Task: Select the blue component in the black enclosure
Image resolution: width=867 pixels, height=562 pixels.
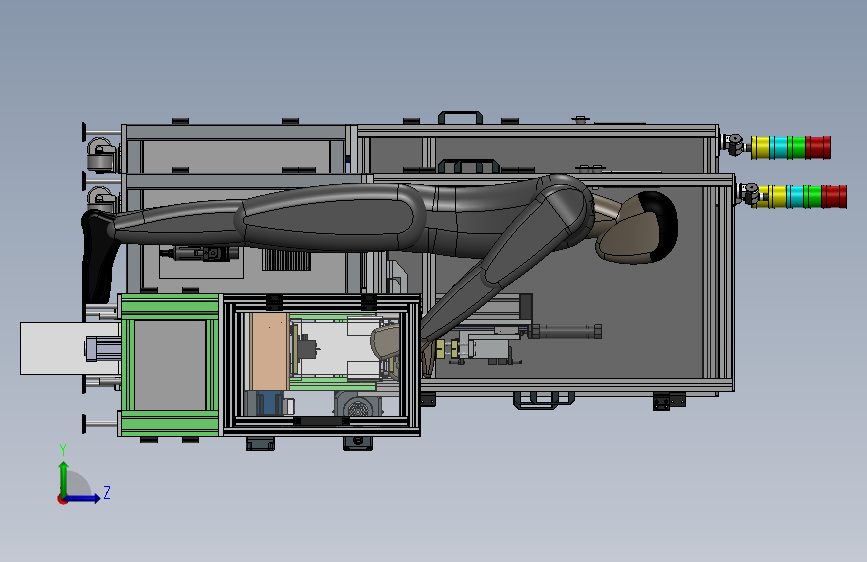Action: tap(271, 403)
